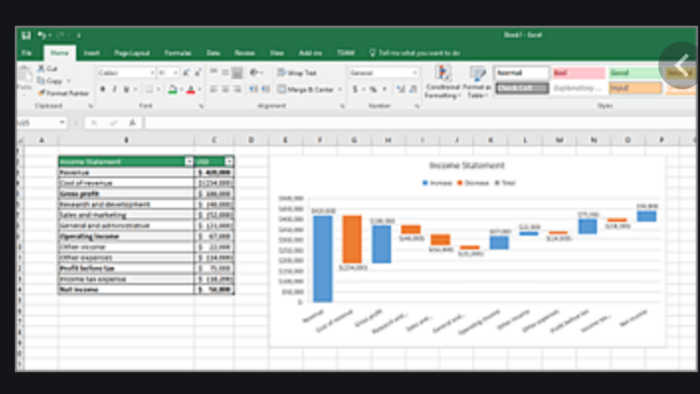Open Alignment group dialog launcher
Screen dimensions: 700x394
342,106
